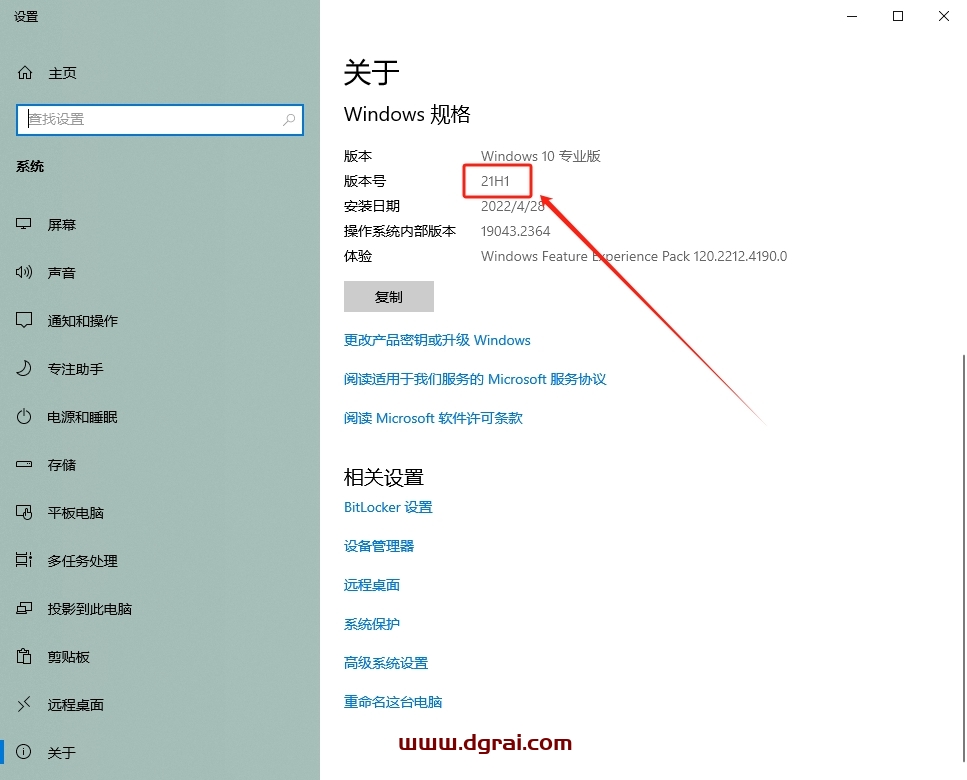Open BitLocker 设置 link

pyautogui.click(x=388, y=507)
